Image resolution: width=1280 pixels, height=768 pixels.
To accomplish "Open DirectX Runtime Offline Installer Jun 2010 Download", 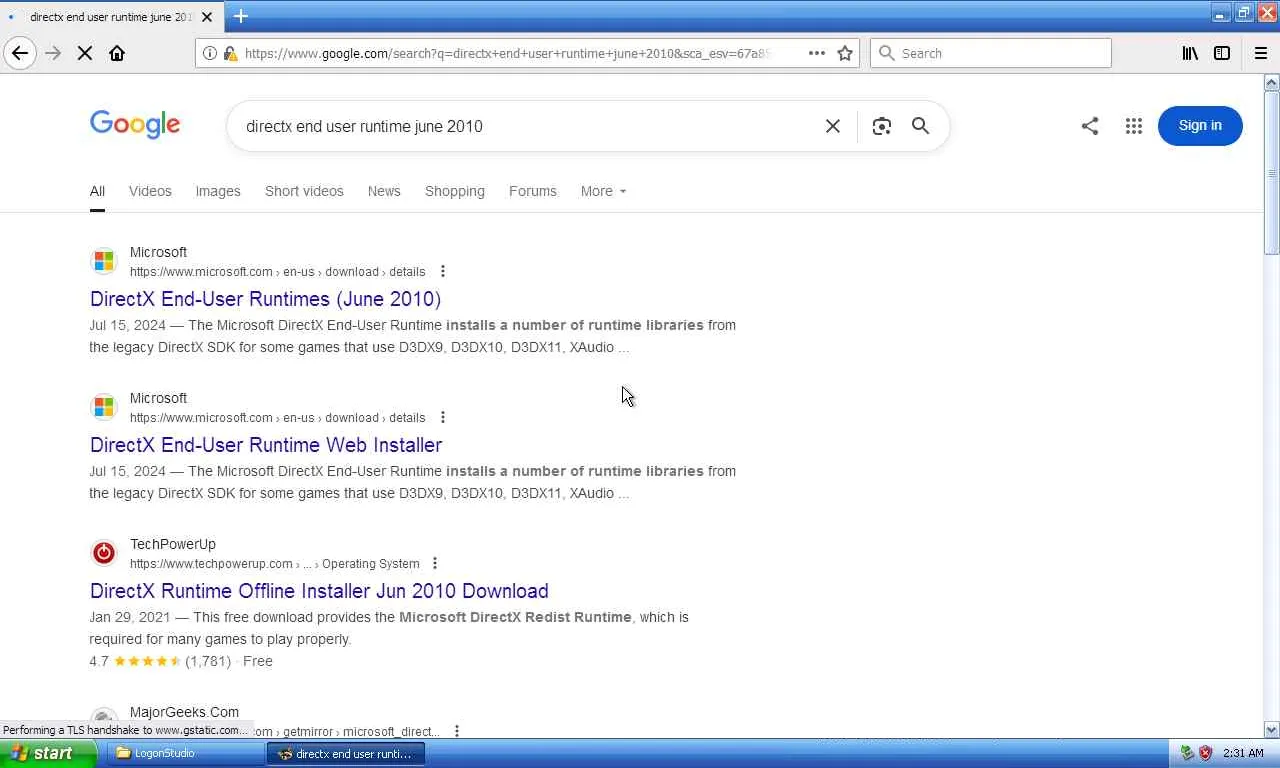I will (x=319, y=591).
